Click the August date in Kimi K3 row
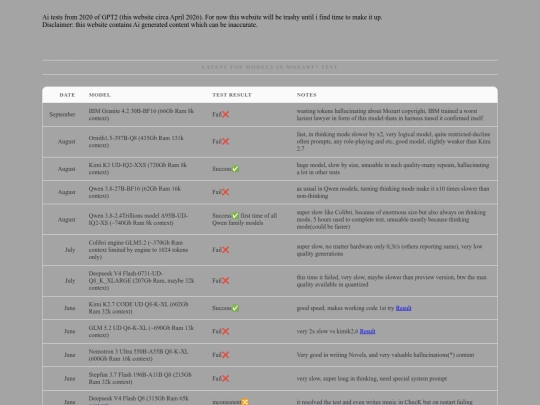This screenshot has height=405, width=540. (66, 169)
